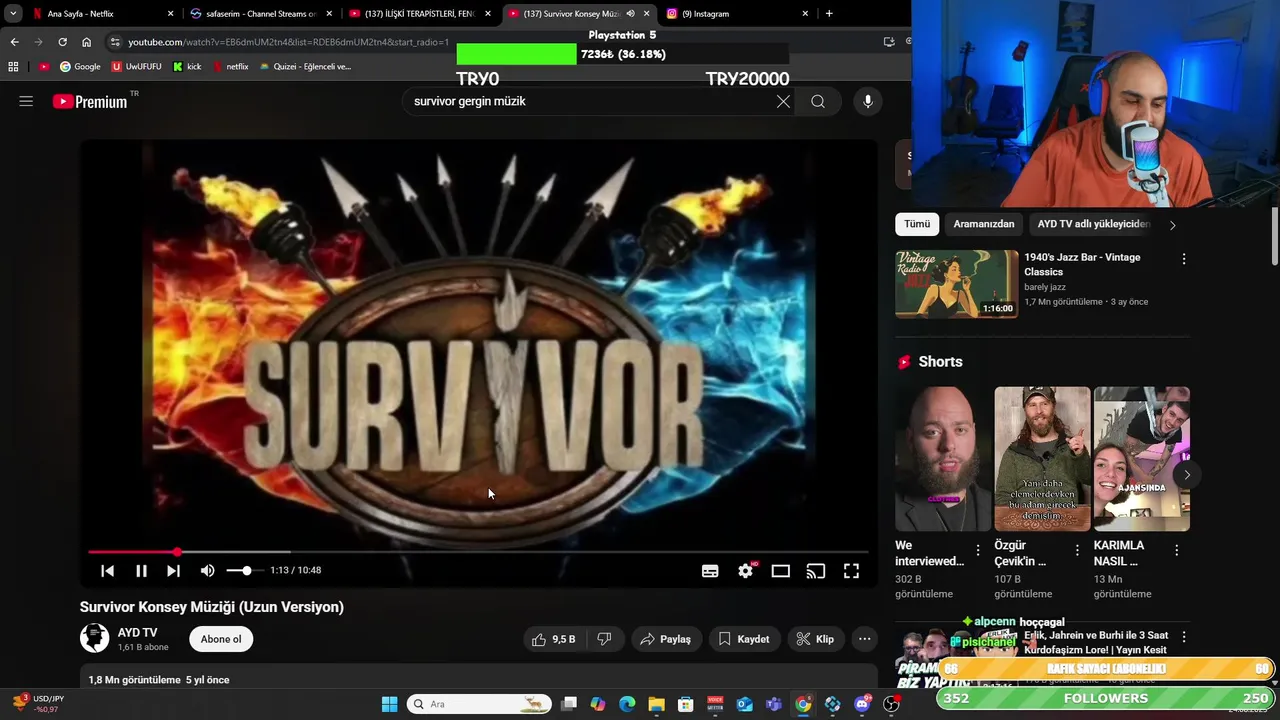Mute the Survivor tab audio icon
1280x720 pixels.
(x=630, y=14)
